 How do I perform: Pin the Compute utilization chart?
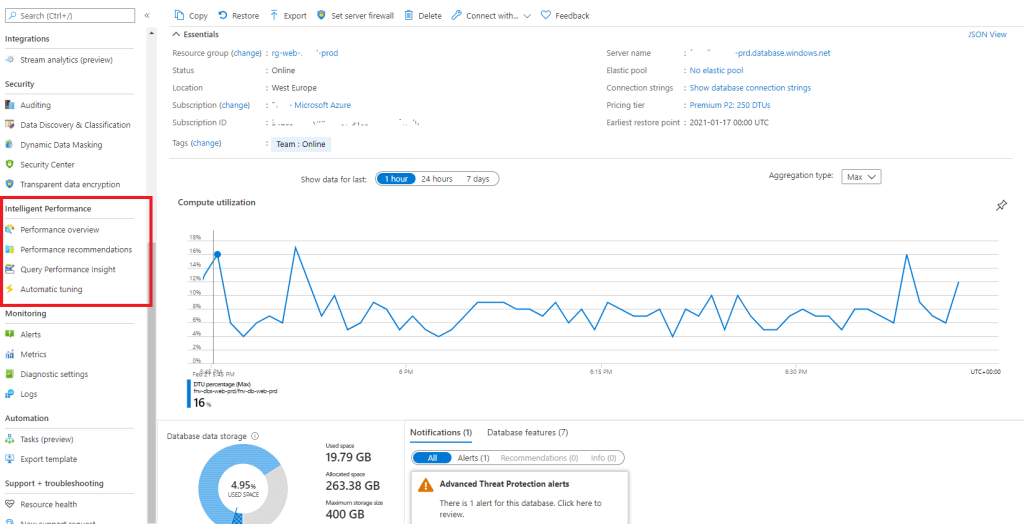point(1001,206)
